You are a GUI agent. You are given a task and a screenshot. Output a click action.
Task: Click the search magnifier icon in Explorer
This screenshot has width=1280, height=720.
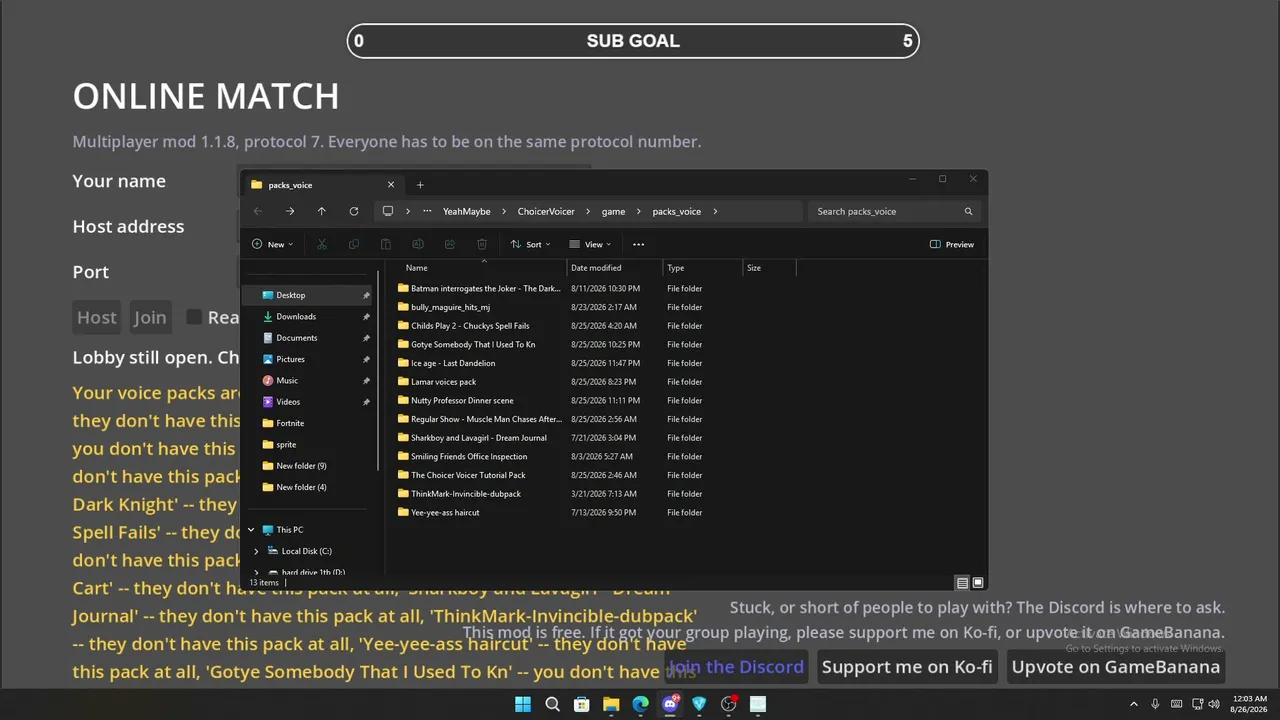[x=968, y=211]
